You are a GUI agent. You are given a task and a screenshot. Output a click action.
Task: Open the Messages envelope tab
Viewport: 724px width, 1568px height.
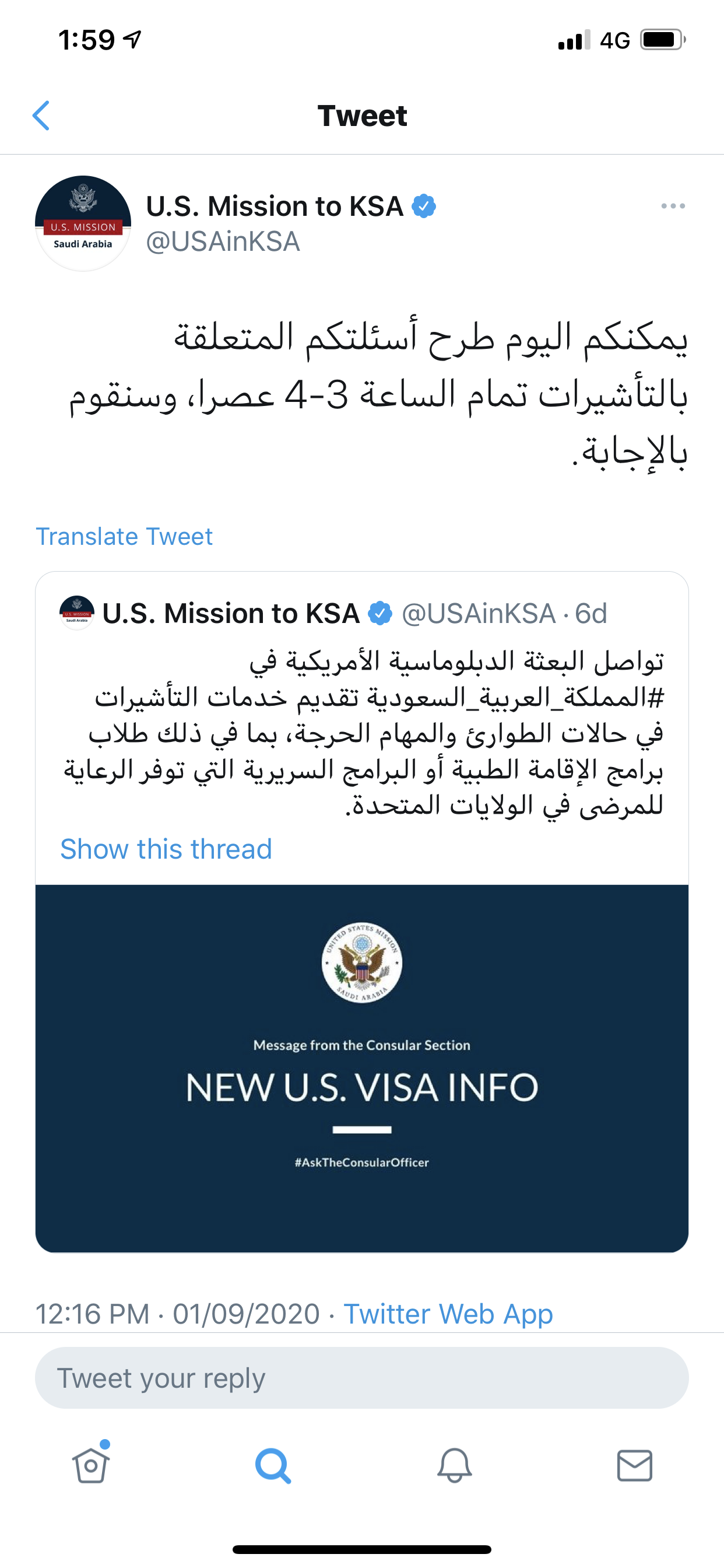(635, 1465)
